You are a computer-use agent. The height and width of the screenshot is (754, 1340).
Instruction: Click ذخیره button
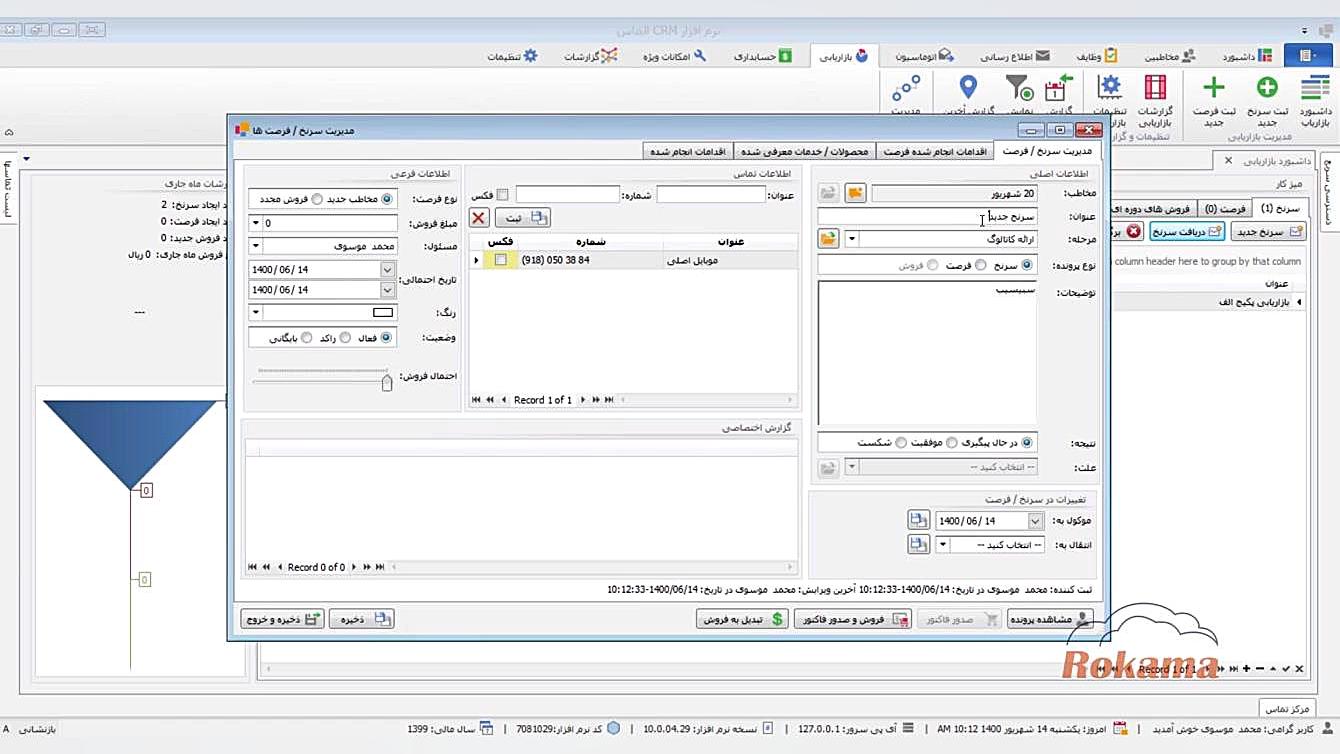[x=362, y=619]
